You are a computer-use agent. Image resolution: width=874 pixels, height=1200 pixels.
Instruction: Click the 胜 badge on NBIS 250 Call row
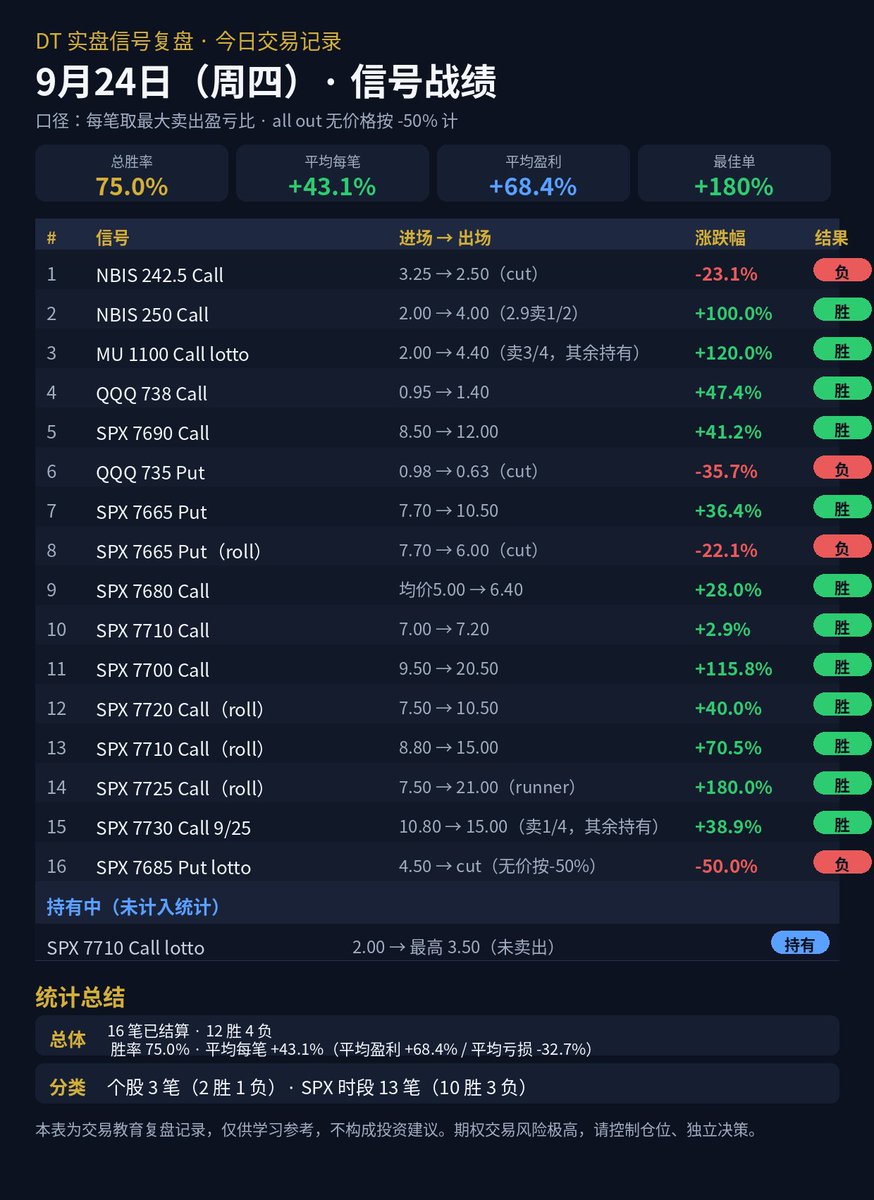pyautogui.click(x=842, y=311)
